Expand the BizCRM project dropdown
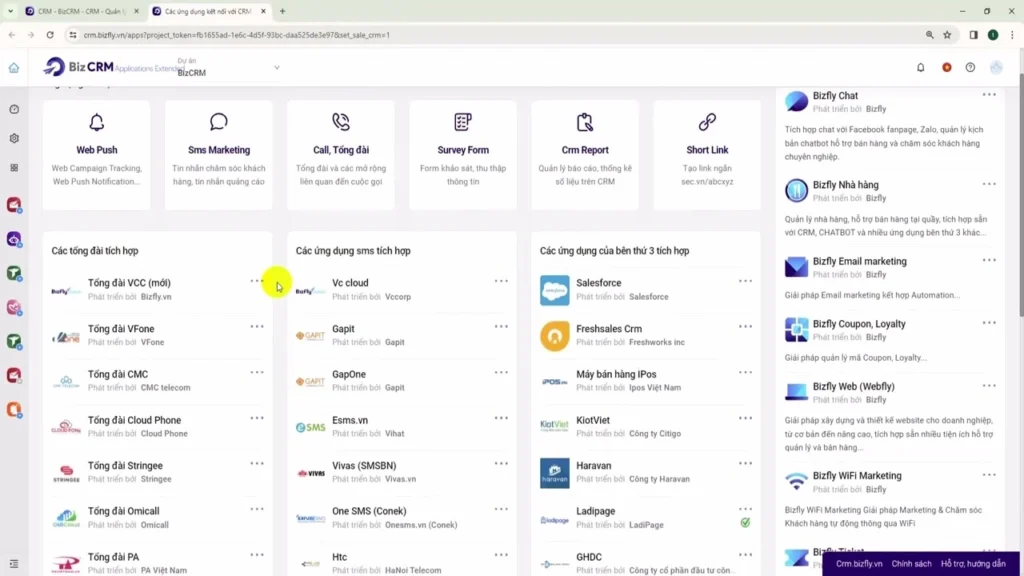1024x576 pixels. tap(277, 68)
